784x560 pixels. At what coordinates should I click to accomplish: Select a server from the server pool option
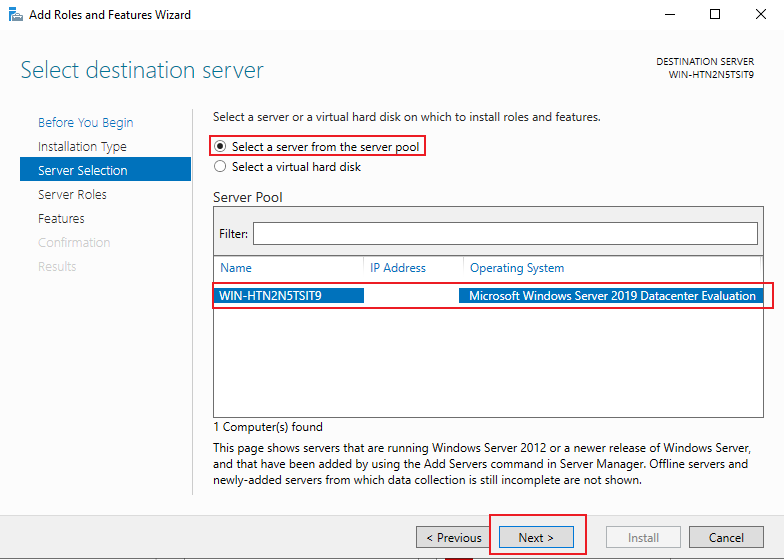click(316, 146)
